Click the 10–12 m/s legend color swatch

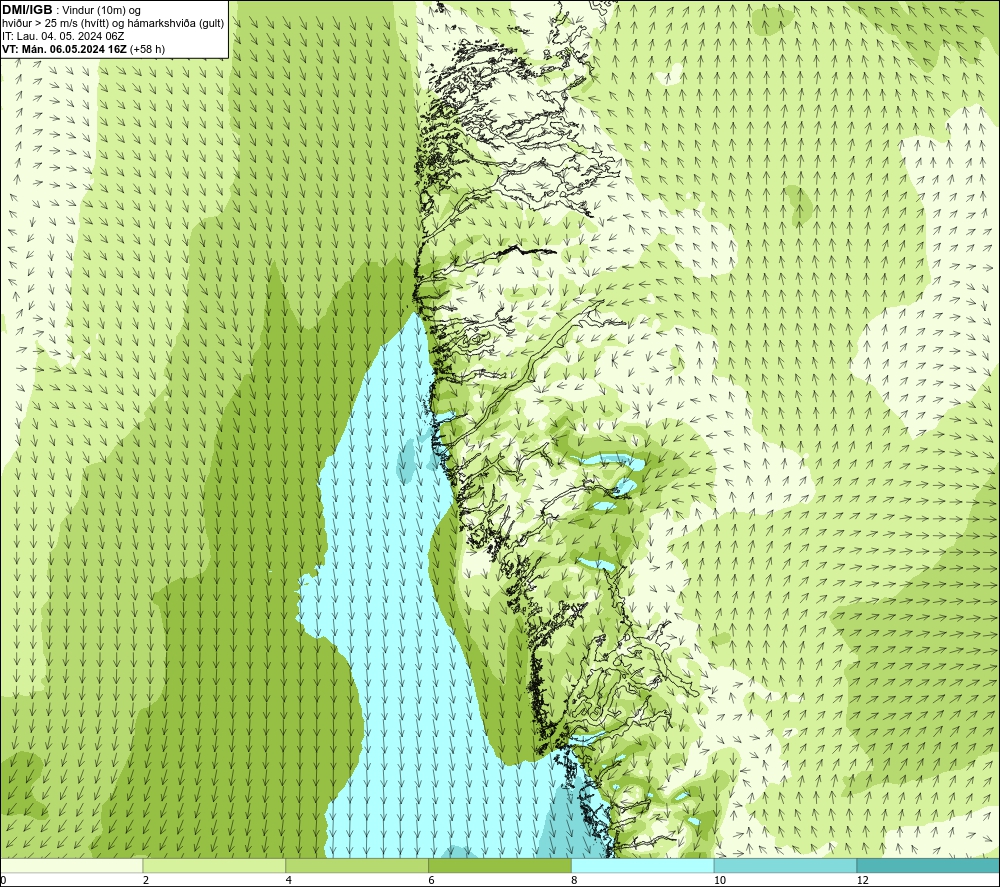(786, 866)
